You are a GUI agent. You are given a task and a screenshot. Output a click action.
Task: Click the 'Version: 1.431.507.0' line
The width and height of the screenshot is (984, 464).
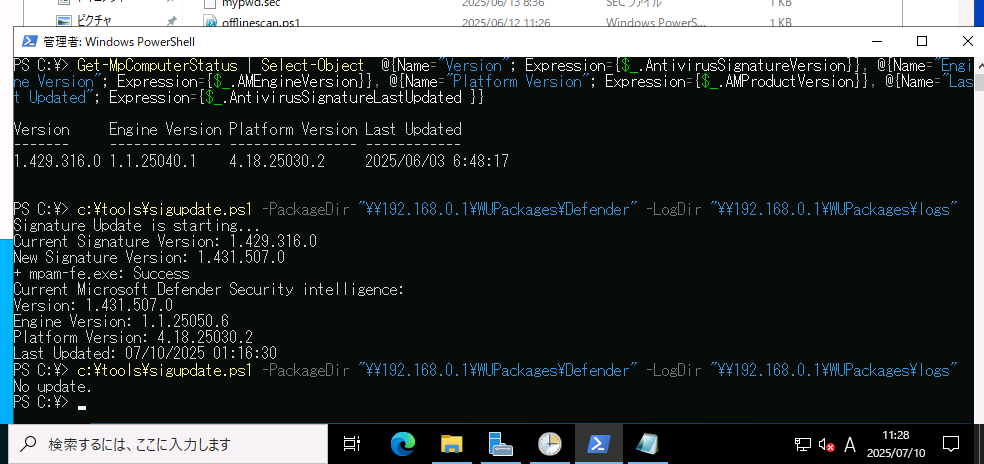point(93,305)
